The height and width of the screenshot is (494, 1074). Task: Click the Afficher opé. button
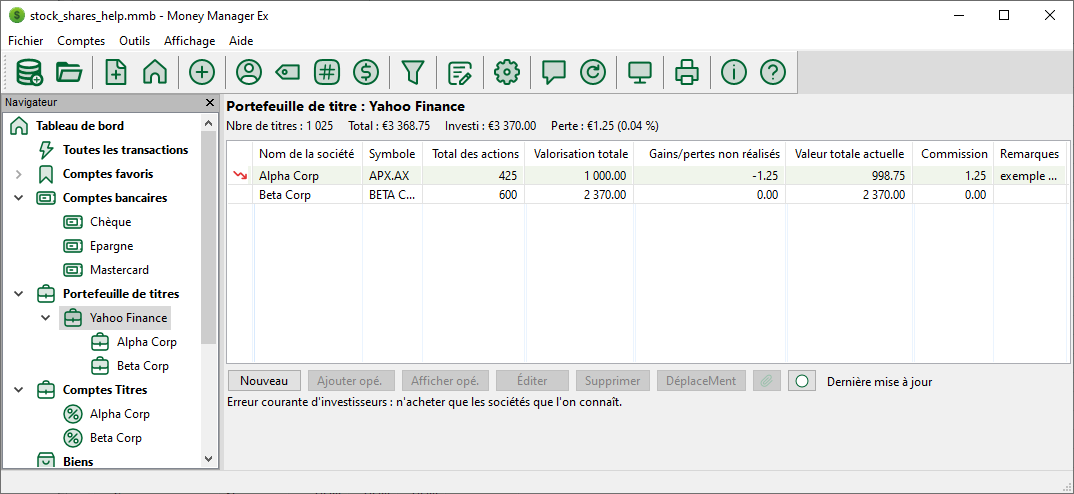coord(445,381)
